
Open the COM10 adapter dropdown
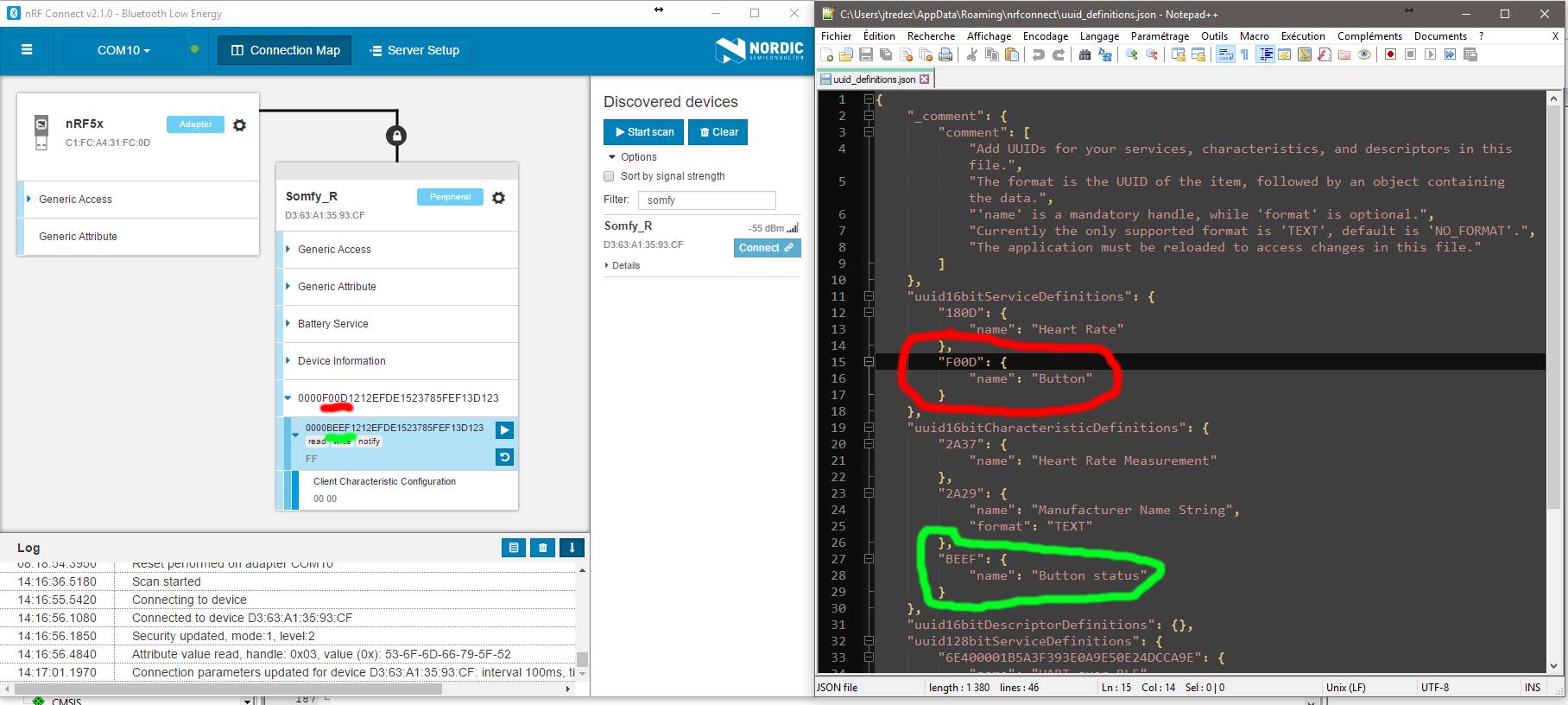click(x=123, y=50)
